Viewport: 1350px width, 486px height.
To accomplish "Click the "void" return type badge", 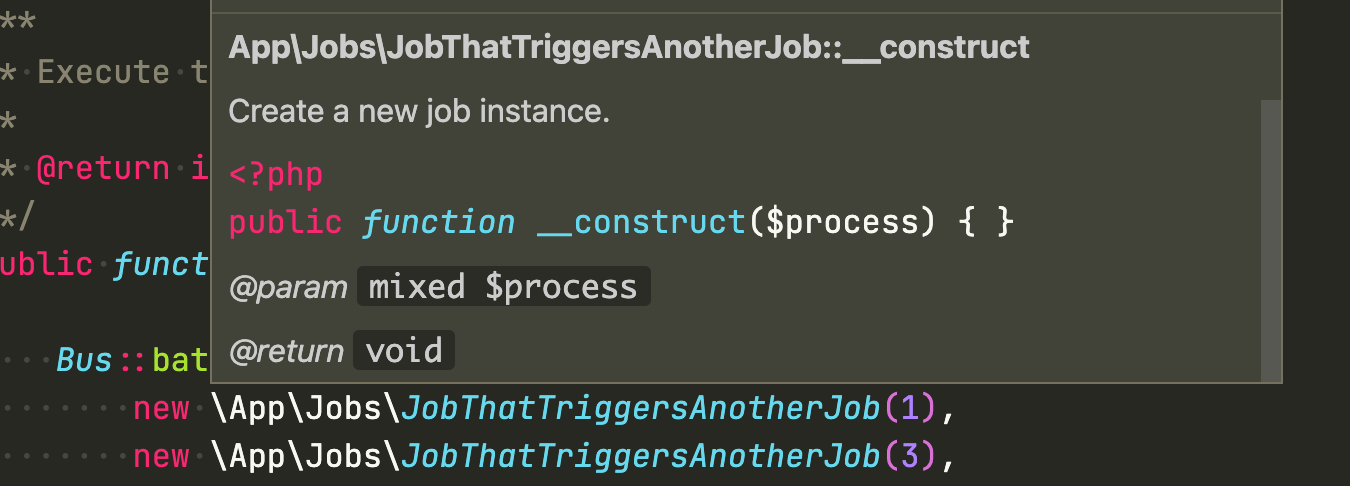I will (x=404, y=351).
